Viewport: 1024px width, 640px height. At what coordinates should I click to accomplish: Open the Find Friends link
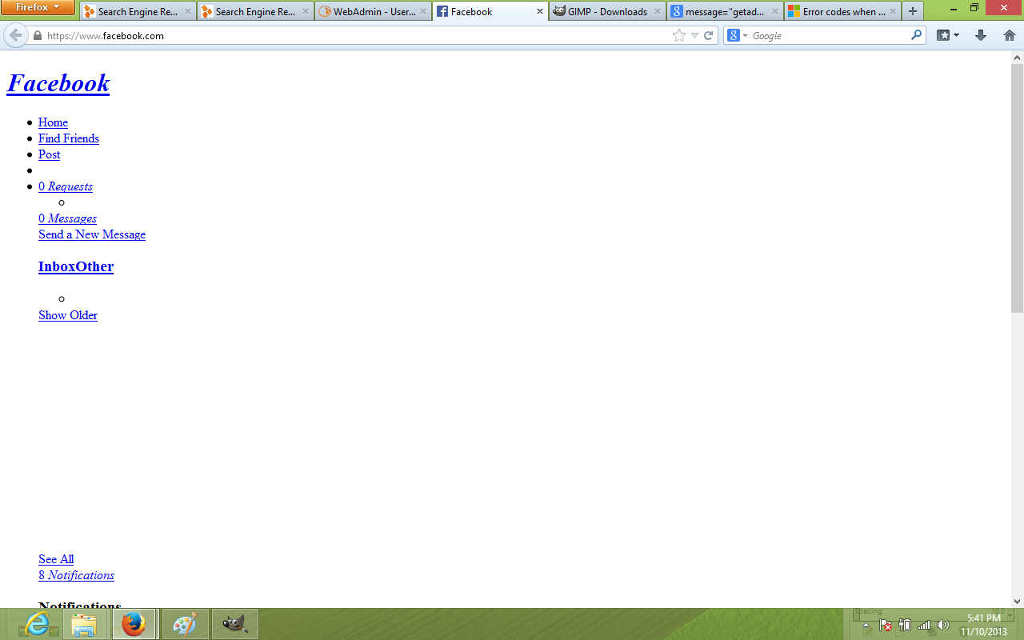[69, 138]
